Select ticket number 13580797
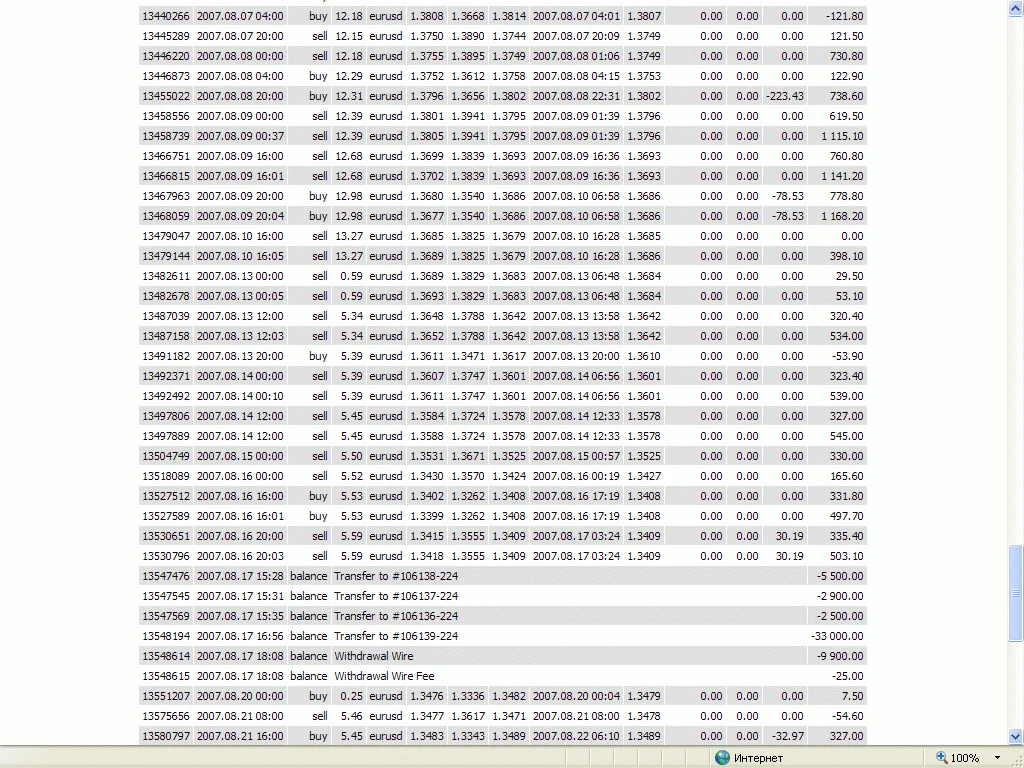This screenshot has width=1024, height=768. [x=166, y=736]
